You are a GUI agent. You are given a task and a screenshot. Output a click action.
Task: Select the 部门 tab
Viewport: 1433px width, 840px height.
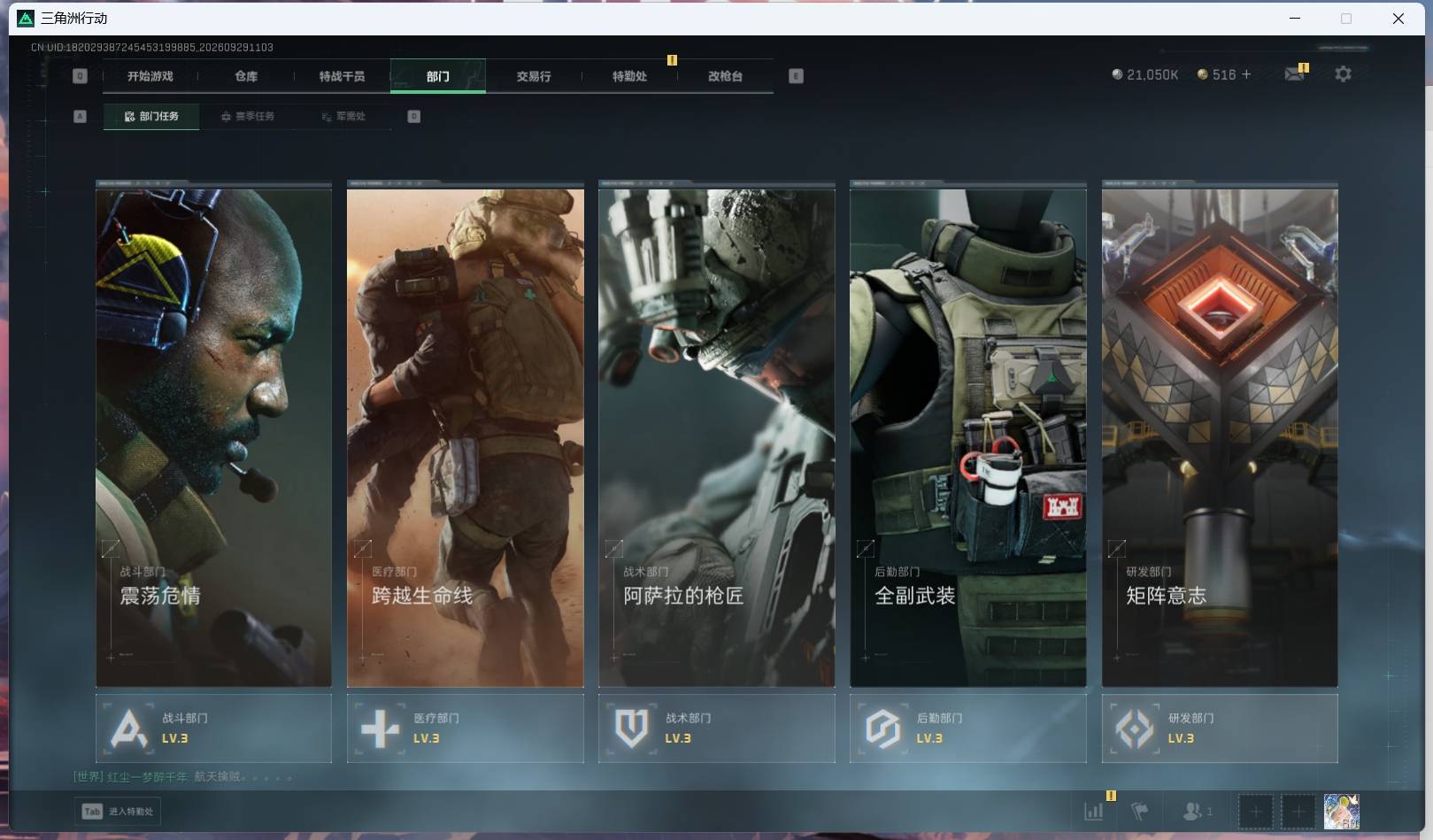pos(437,76)
